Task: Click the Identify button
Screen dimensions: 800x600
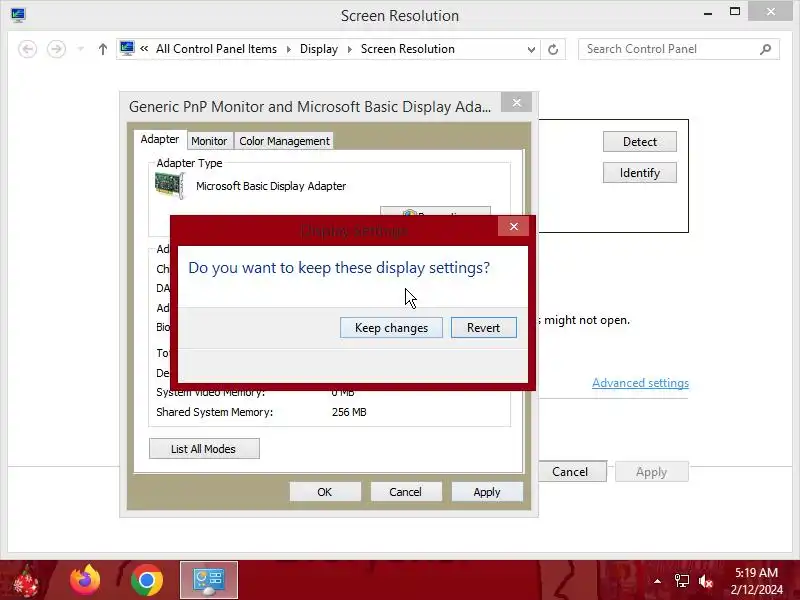Action: (640, 173)
